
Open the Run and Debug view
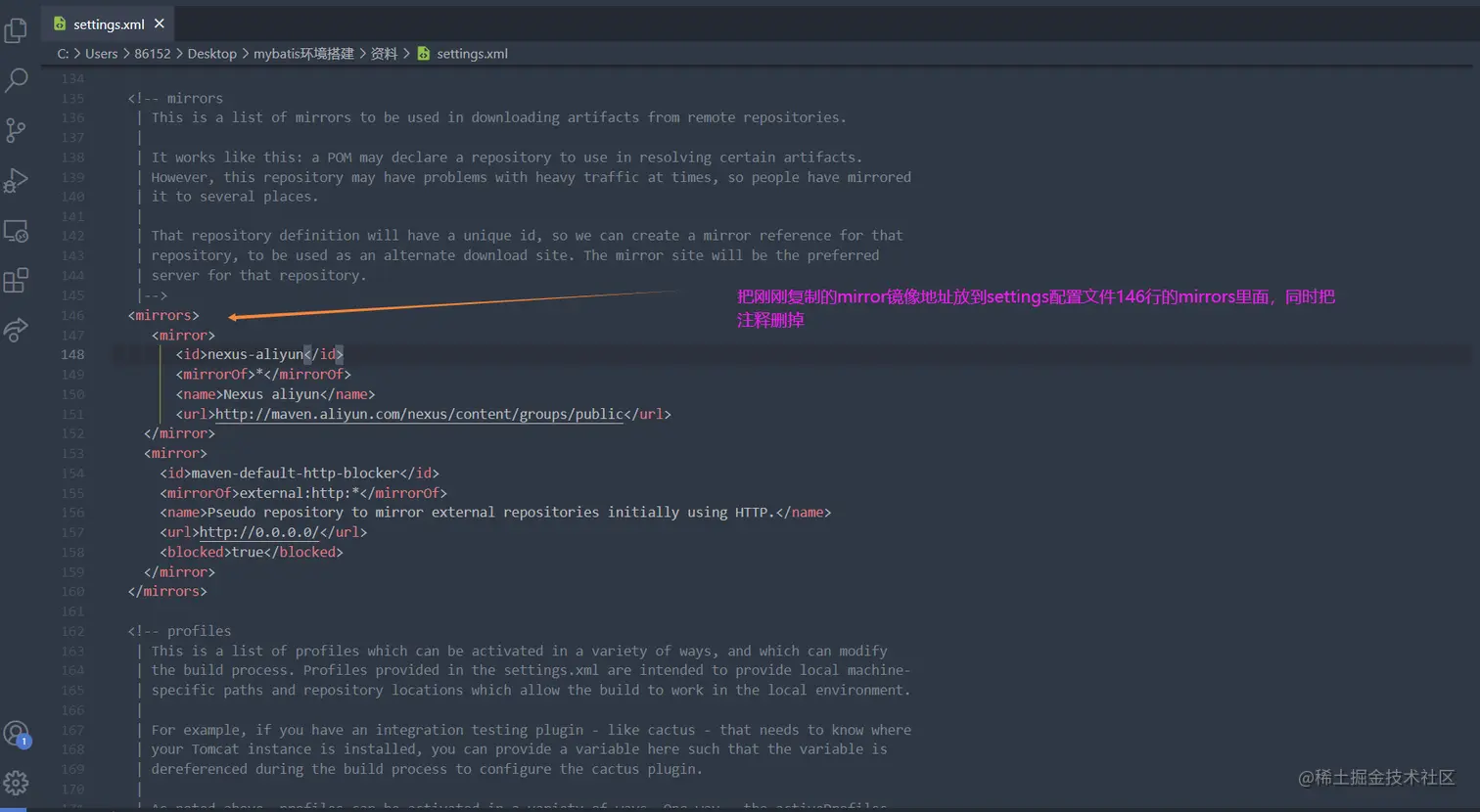16,180
